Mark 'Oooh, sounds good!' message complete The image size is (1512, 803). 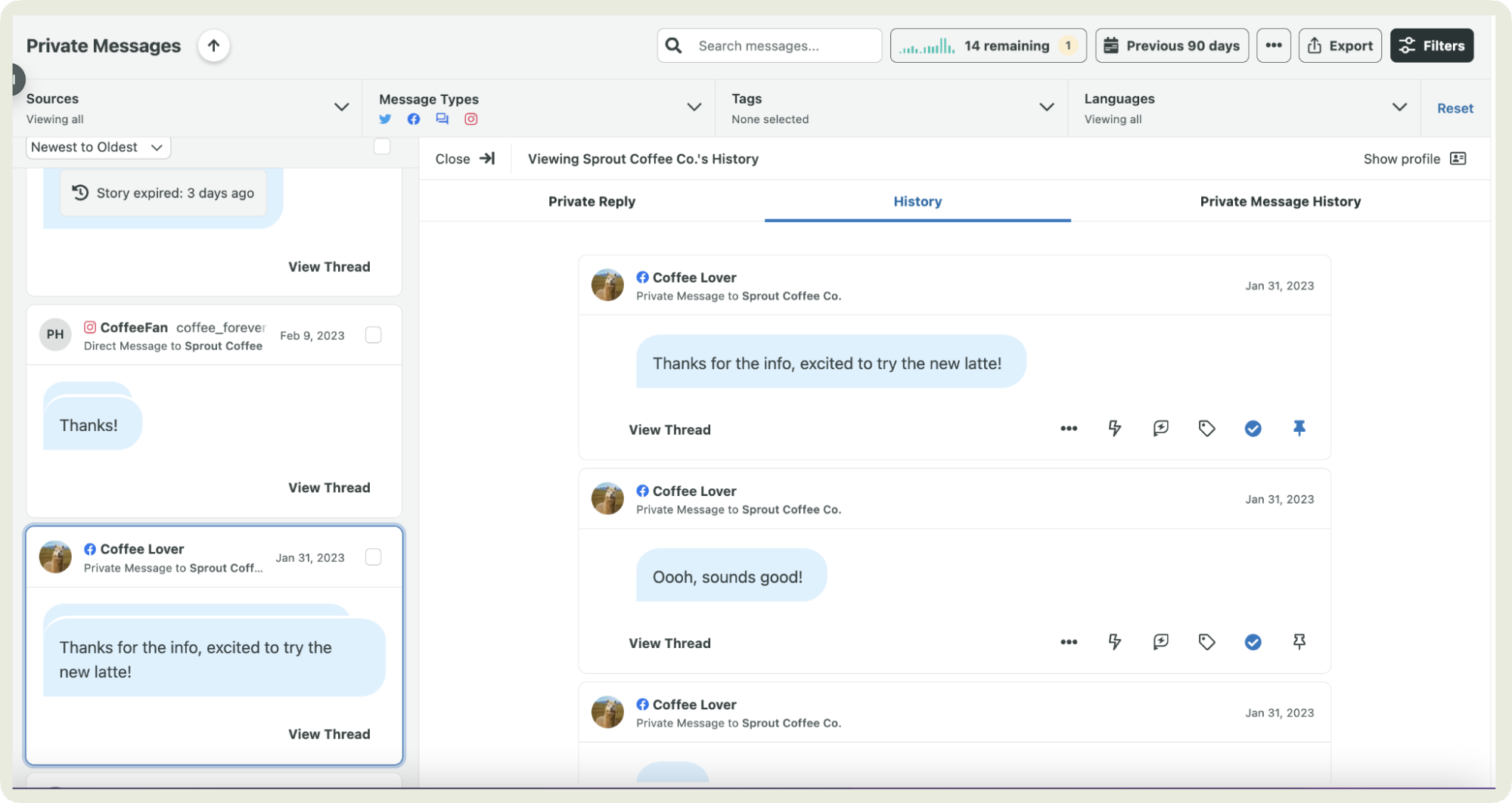(1253, 642)
